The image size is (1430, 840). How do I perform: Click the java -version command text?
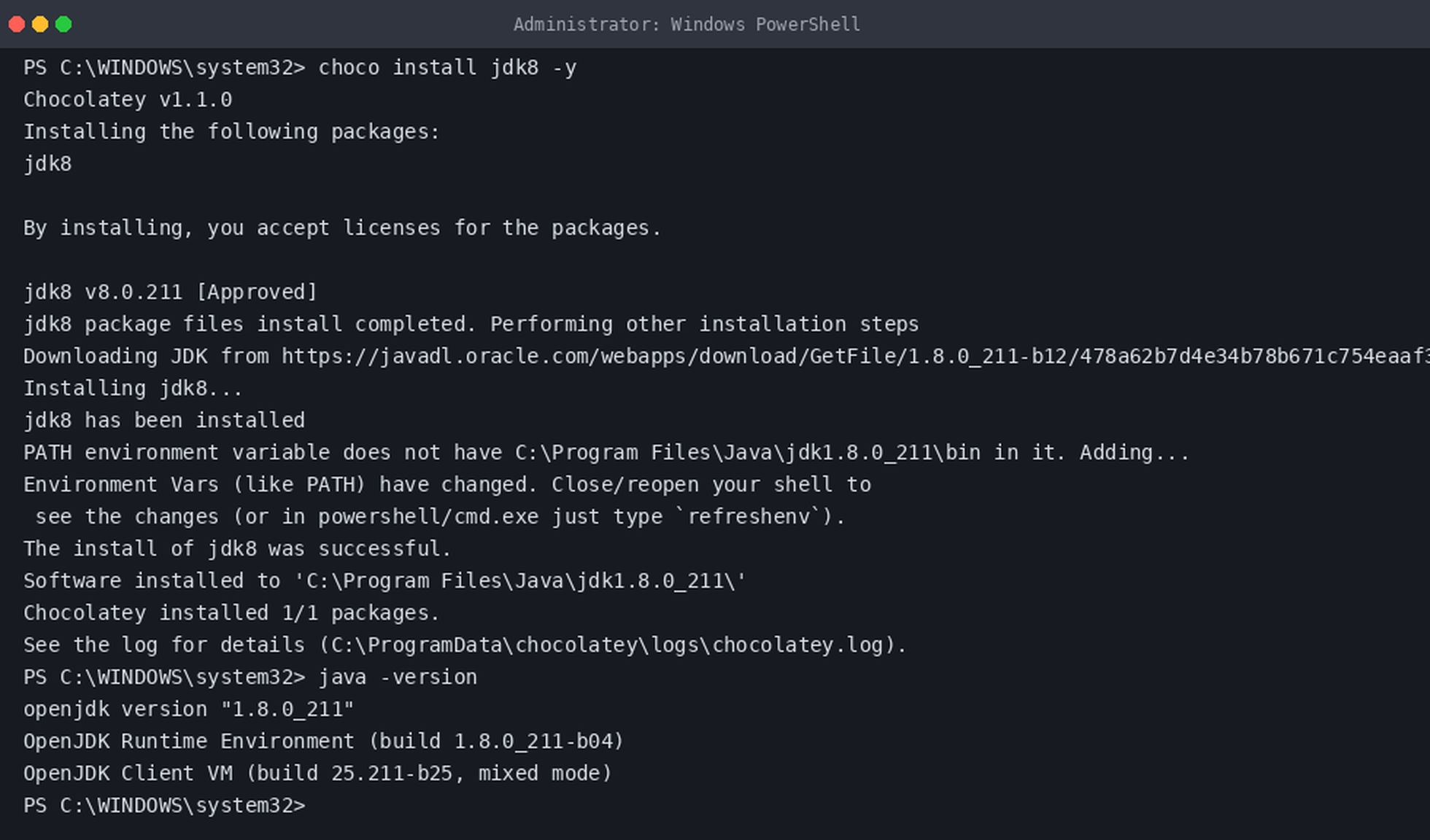(398, 677)
